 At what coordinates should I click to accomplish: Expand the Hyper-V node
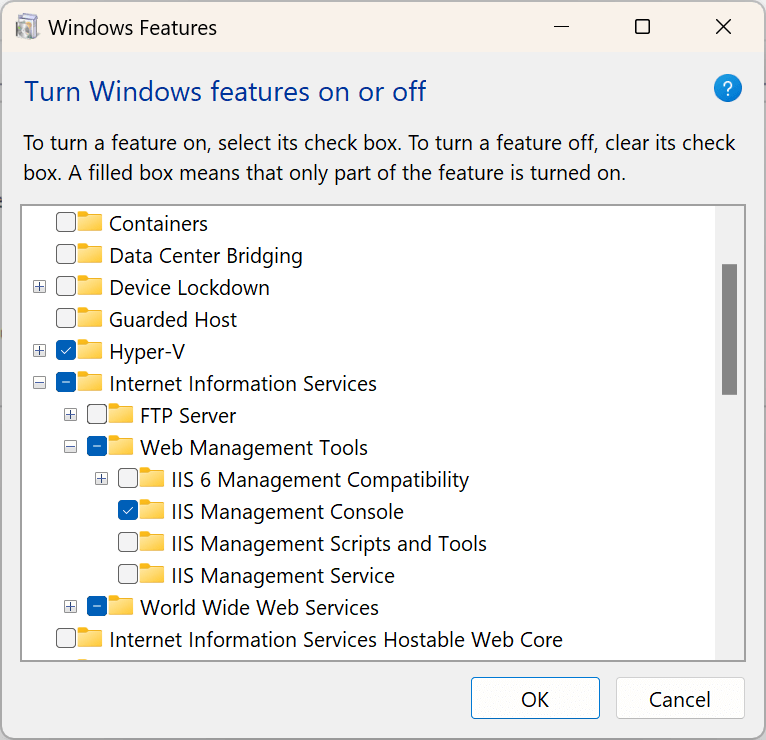[40, 351]
